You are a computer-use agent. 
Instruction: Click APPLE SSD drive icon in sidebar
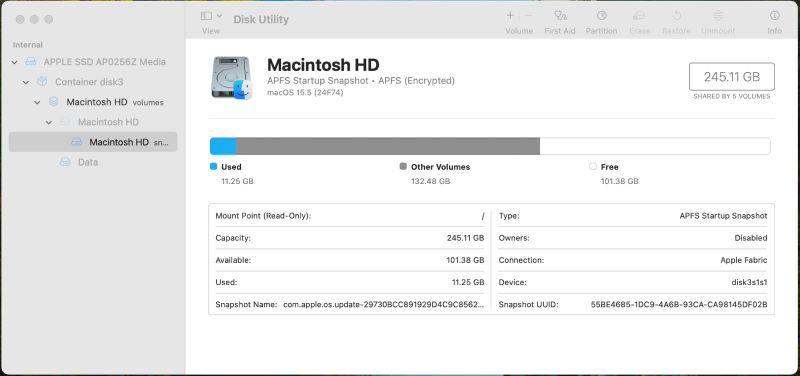31,62
